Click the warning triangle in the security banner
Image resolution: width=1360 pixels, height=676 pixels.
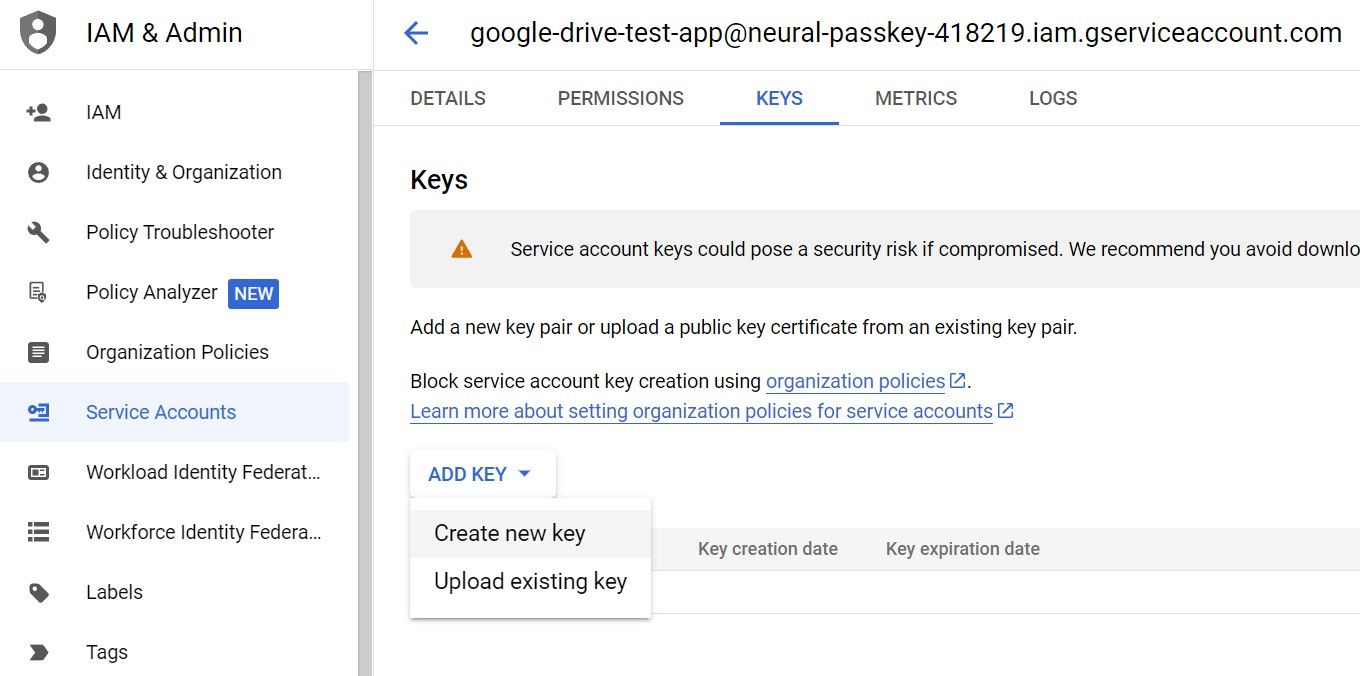tap(460, 249)
